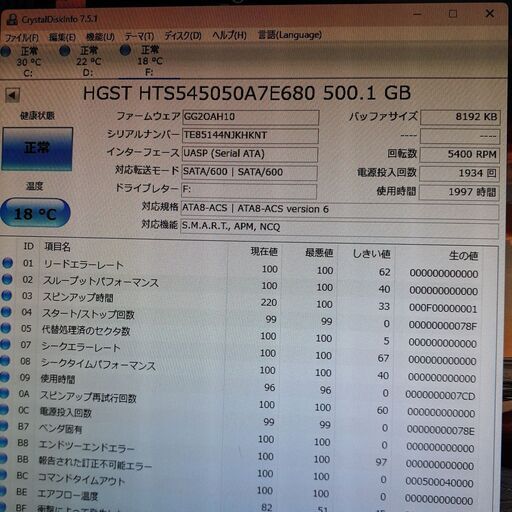Viewport: 512px width, 512px height.
Task: Select the D: drive status circle
Action: 64,51
